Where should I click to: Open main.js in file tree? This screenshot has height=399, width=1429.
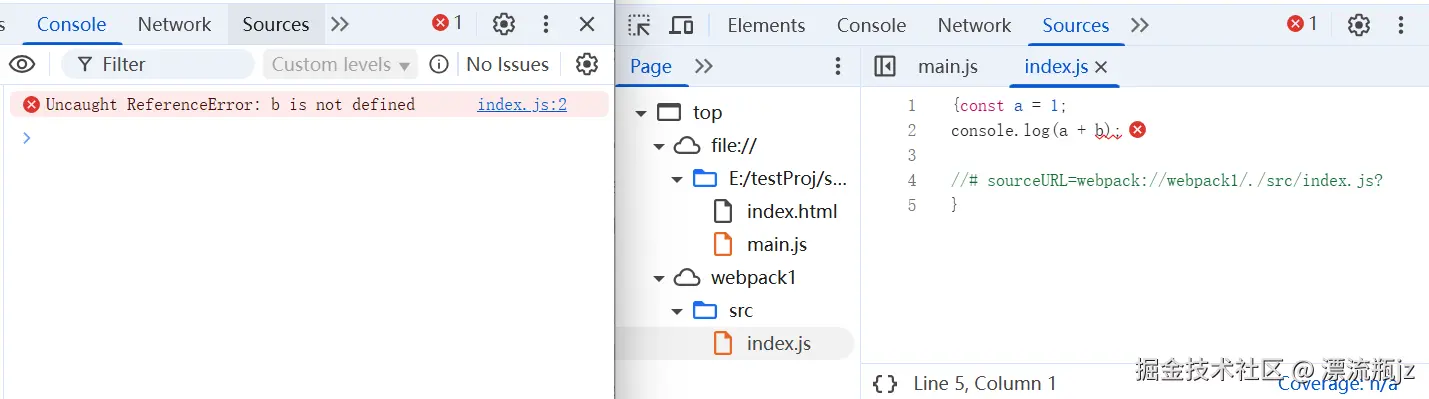pyautogui.click(x=777, y=245)
